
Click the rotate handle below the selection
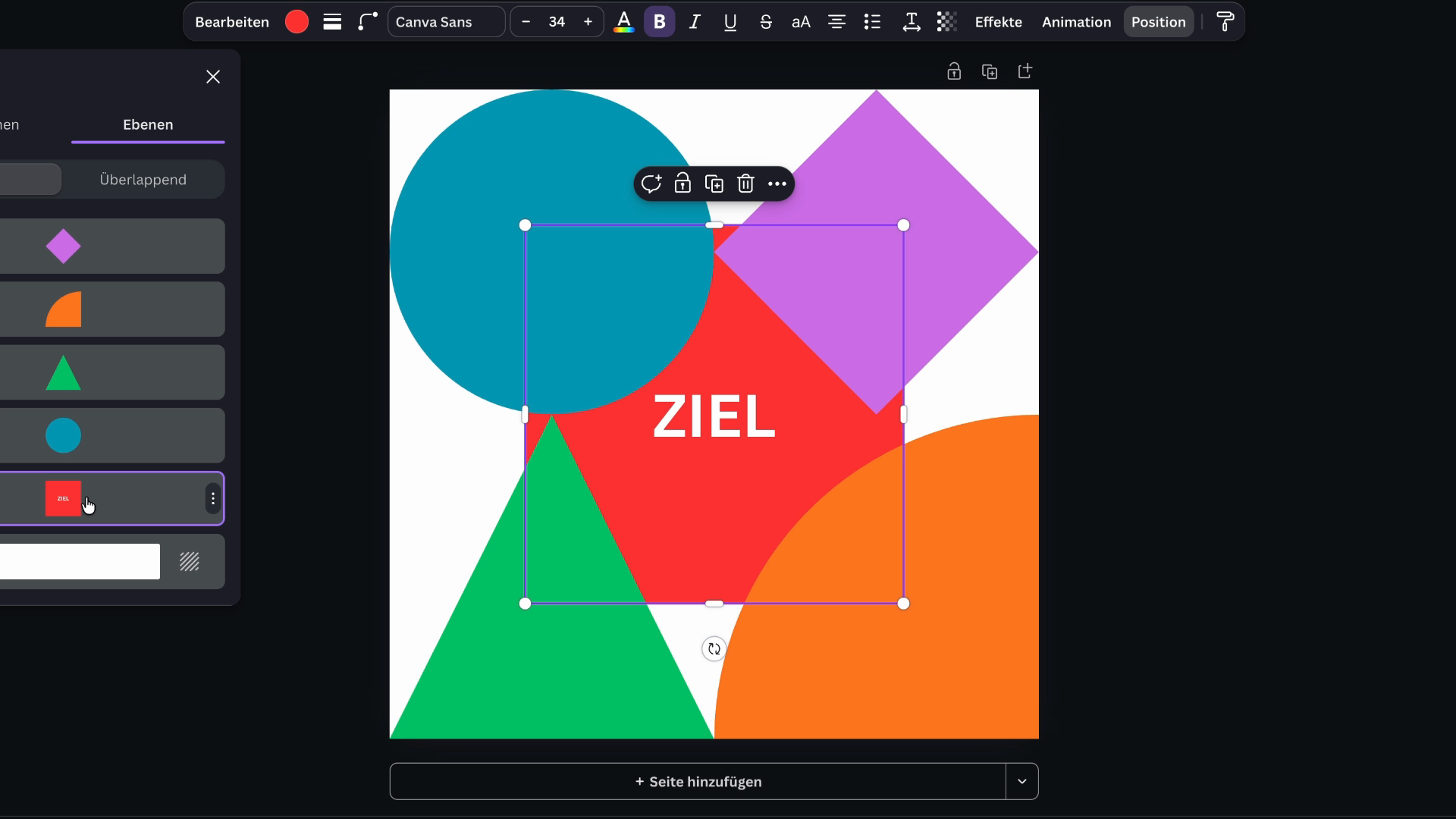coord(714,649)
